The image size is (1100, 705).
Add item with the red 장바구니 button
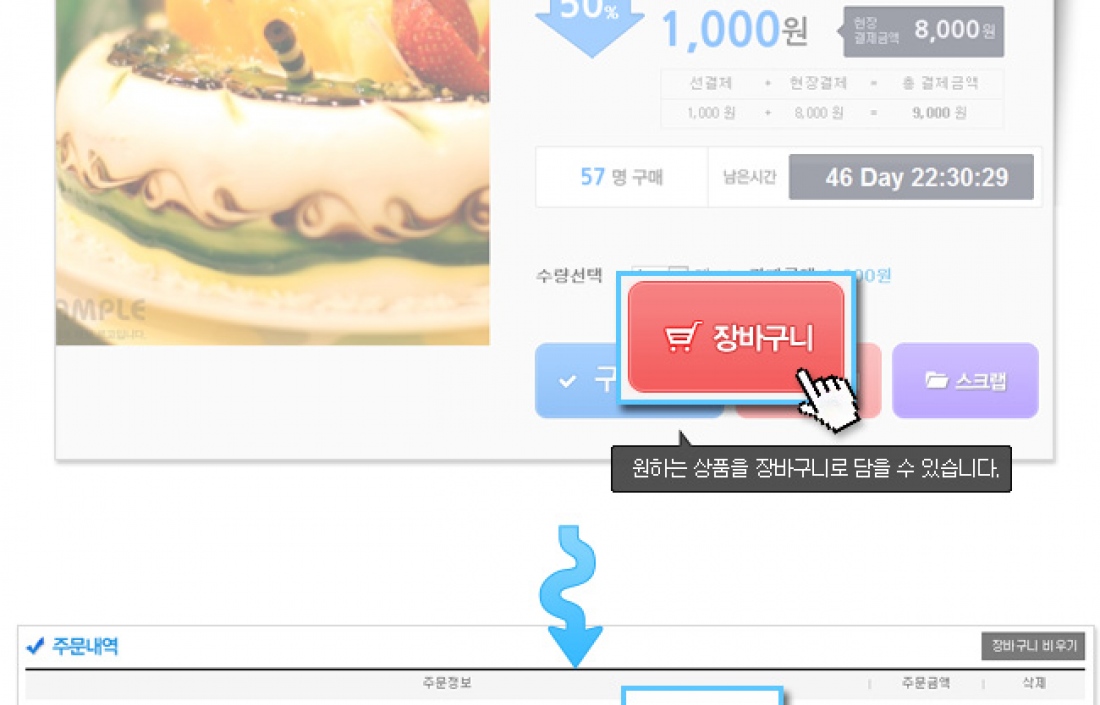tap(736, 337)
